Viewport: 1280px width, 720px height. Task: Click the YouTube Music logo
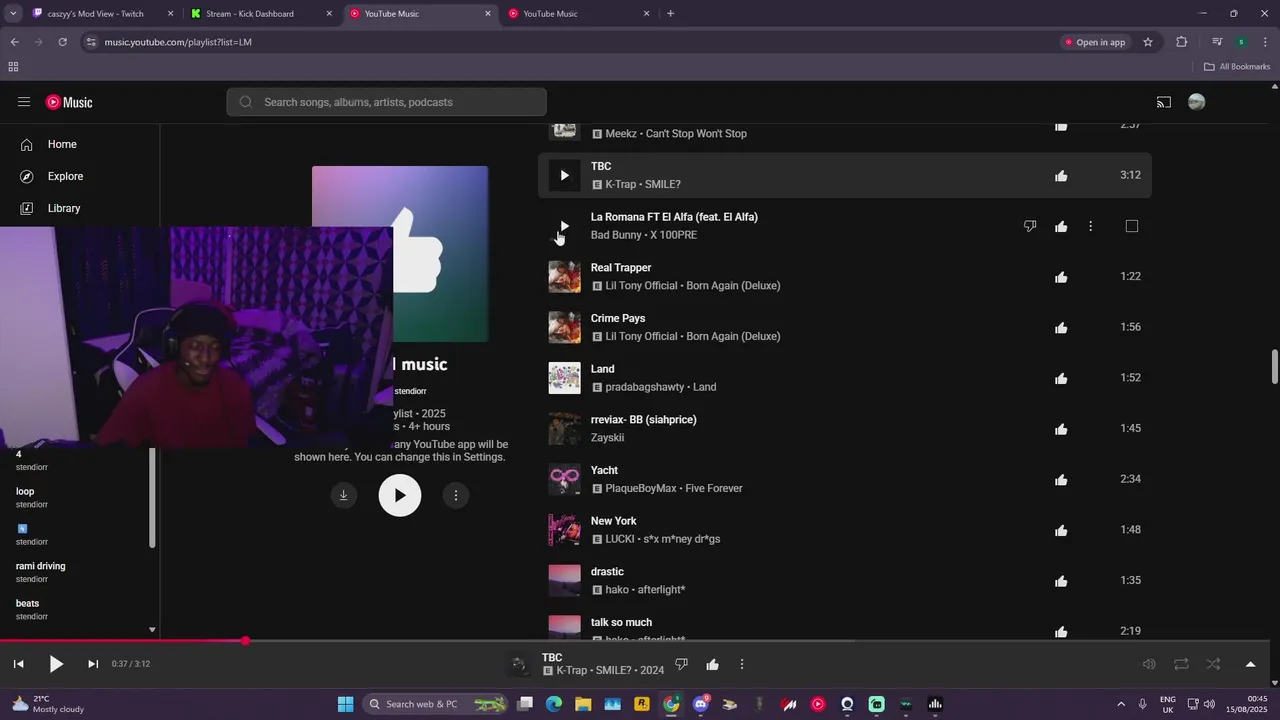click(69, 102)
